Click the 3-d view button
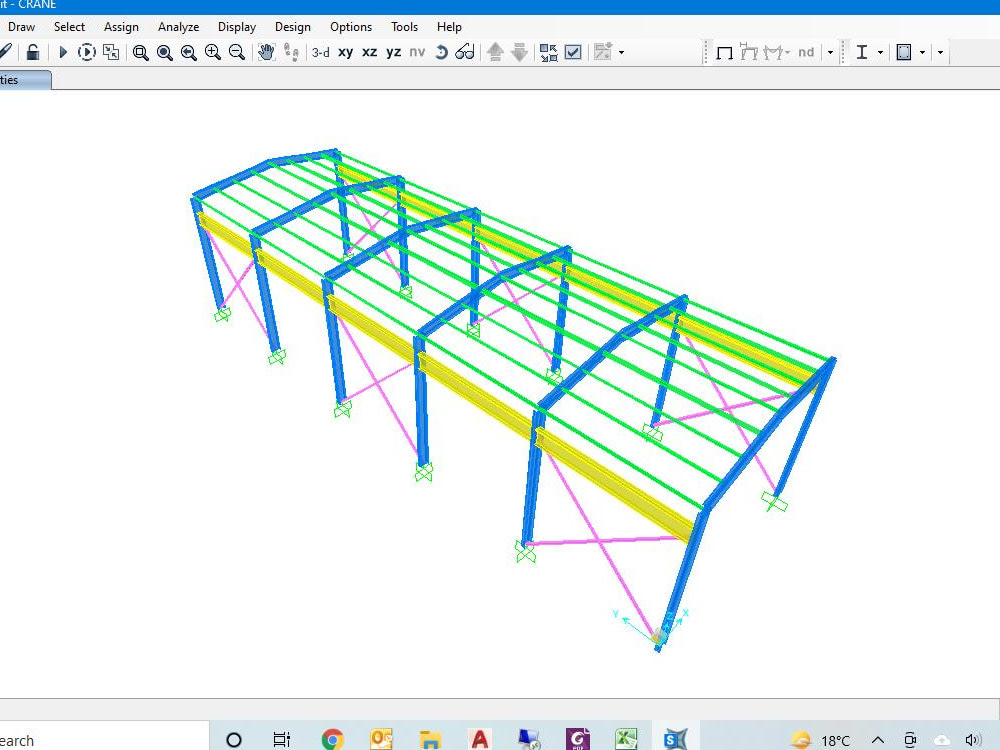 point(320,52)
